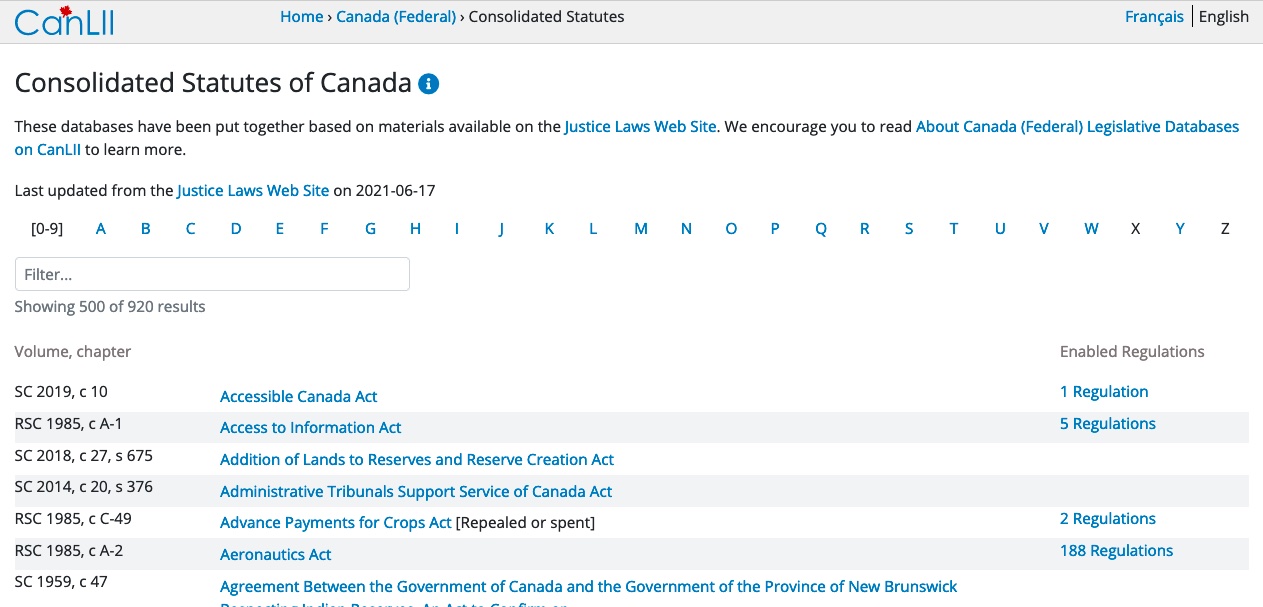The width and height of the screenshot is (1263, 607).
Task: Jump to statutes starting with J
Action: point(501,229)
